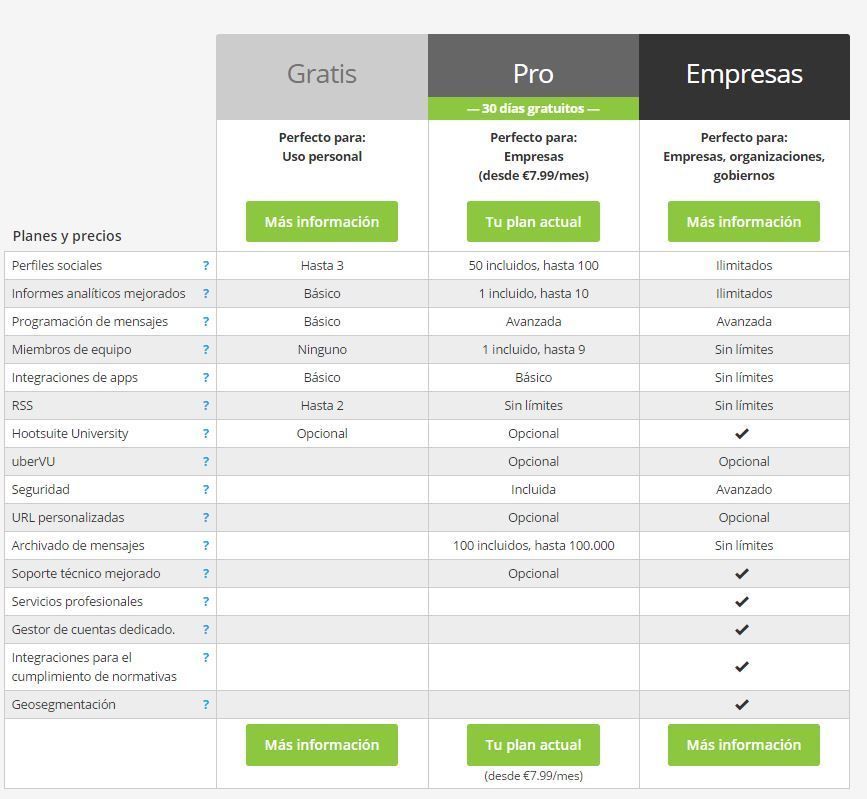
Task: Click the 30 días gratuitos banner
Action: pyautogui.click(x=533, y=108)
